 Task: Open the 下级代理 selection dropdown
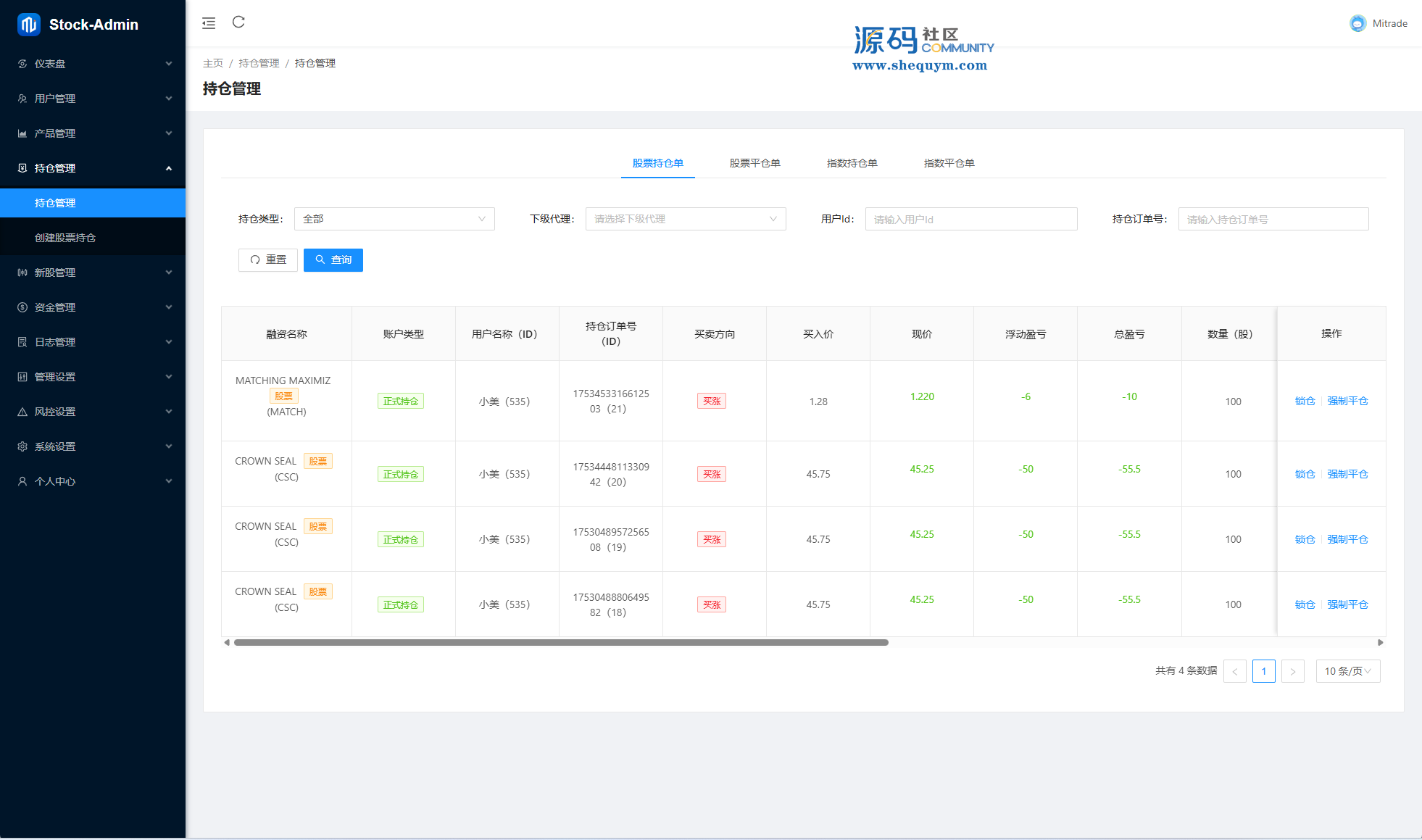(x=685, y=219)
